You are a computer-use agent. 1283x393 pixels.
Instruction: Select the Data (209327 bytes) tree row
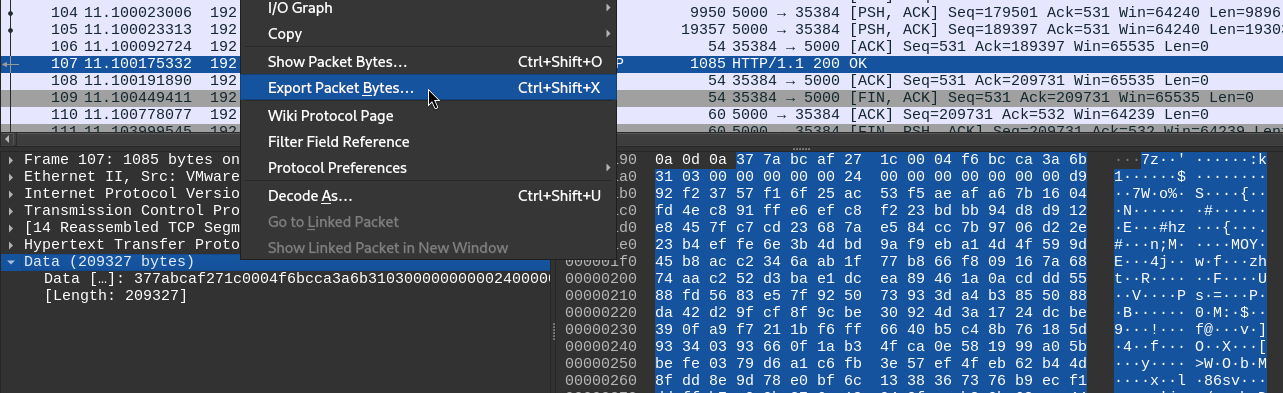click(275, 262)
